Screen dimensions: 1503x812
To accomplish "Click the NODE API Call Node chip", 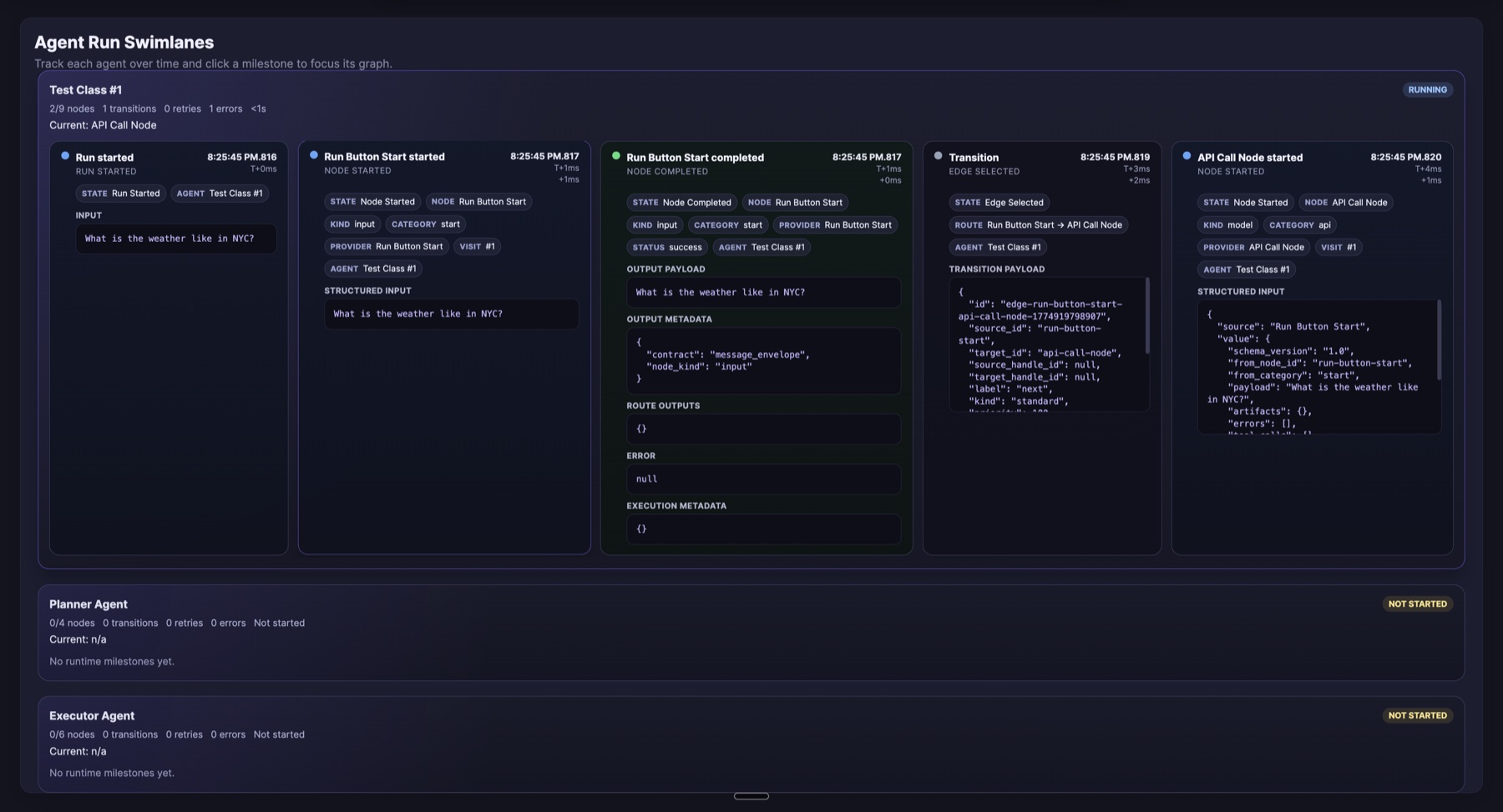I will point(1346,202).
